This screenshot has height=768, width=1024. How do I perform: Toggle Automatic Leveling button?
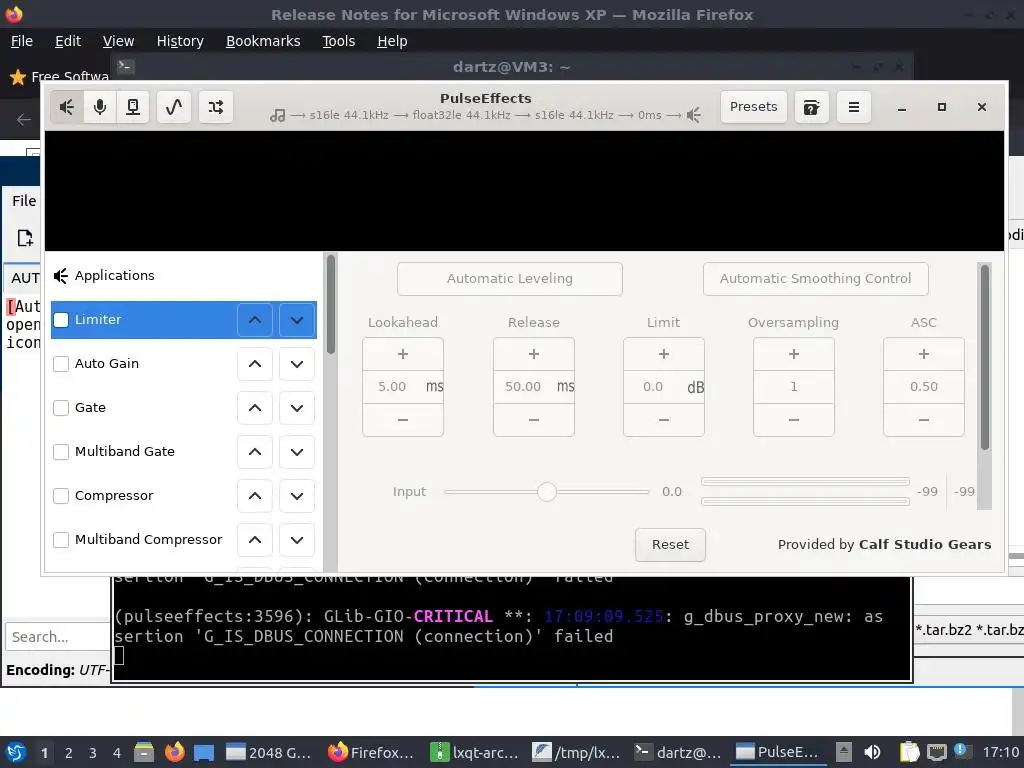coord(509,279)
